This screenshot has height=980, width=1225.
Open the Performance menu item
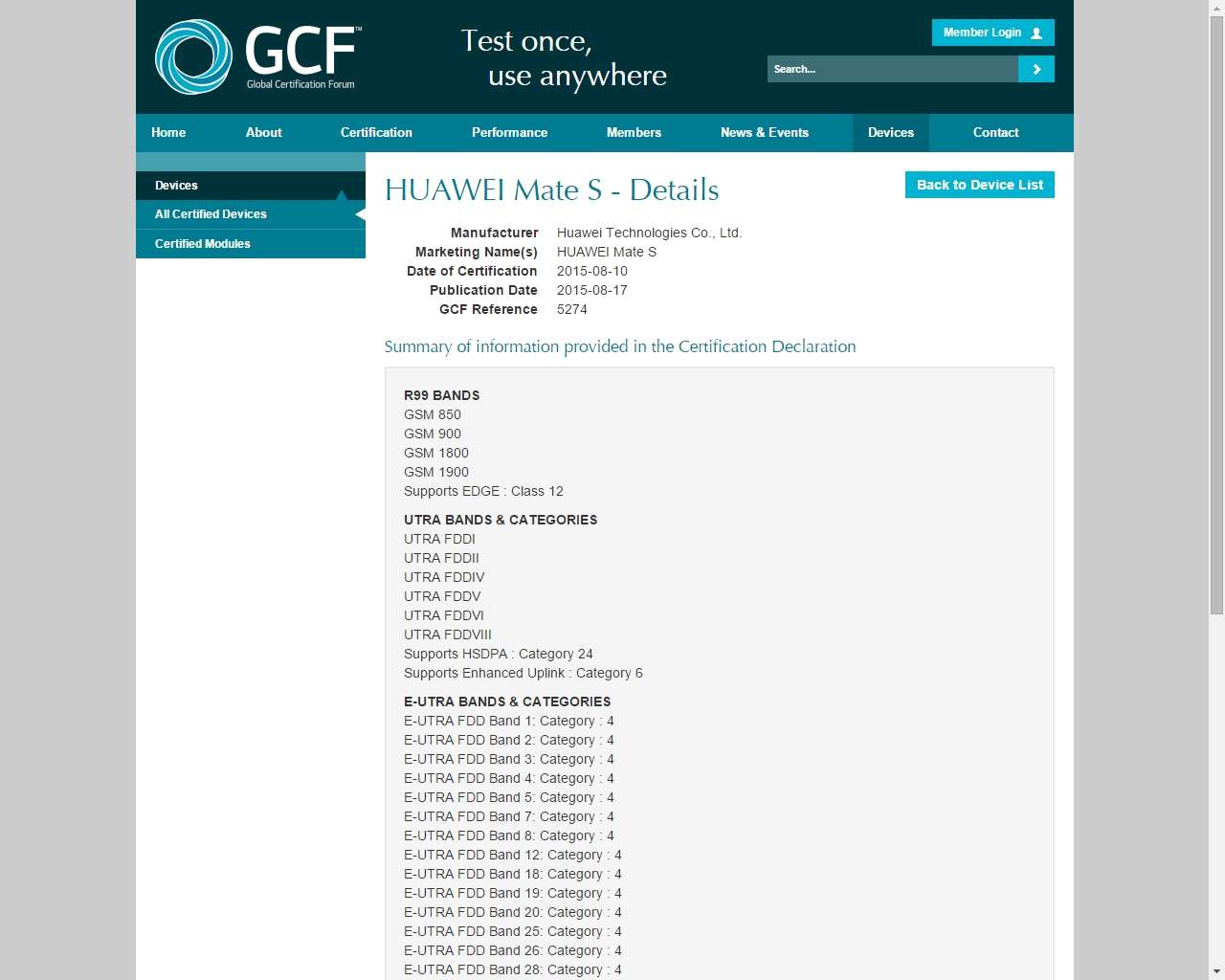[509, 133]
